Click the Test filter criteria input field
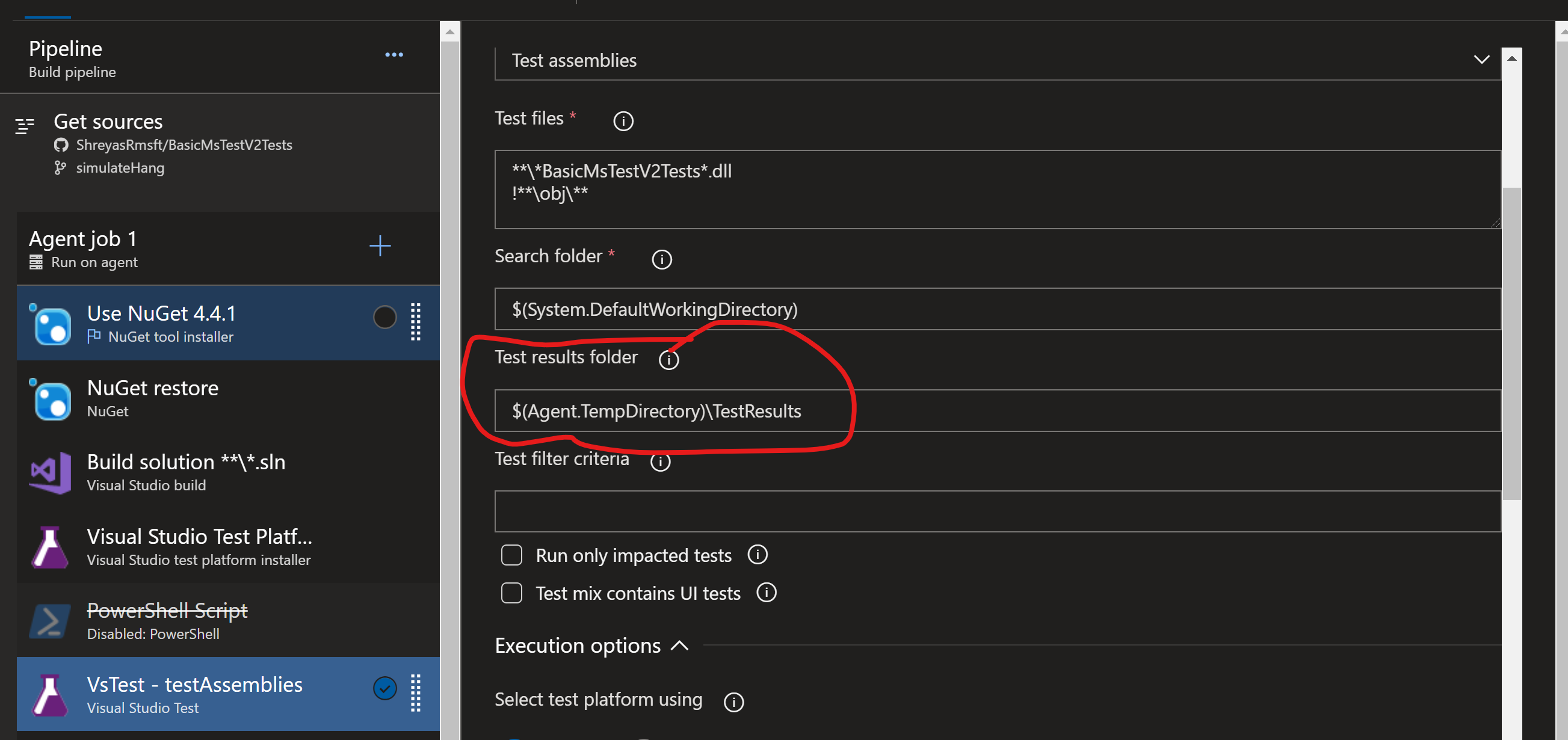Screen dimensions: 1568x740 click(997, 511)
